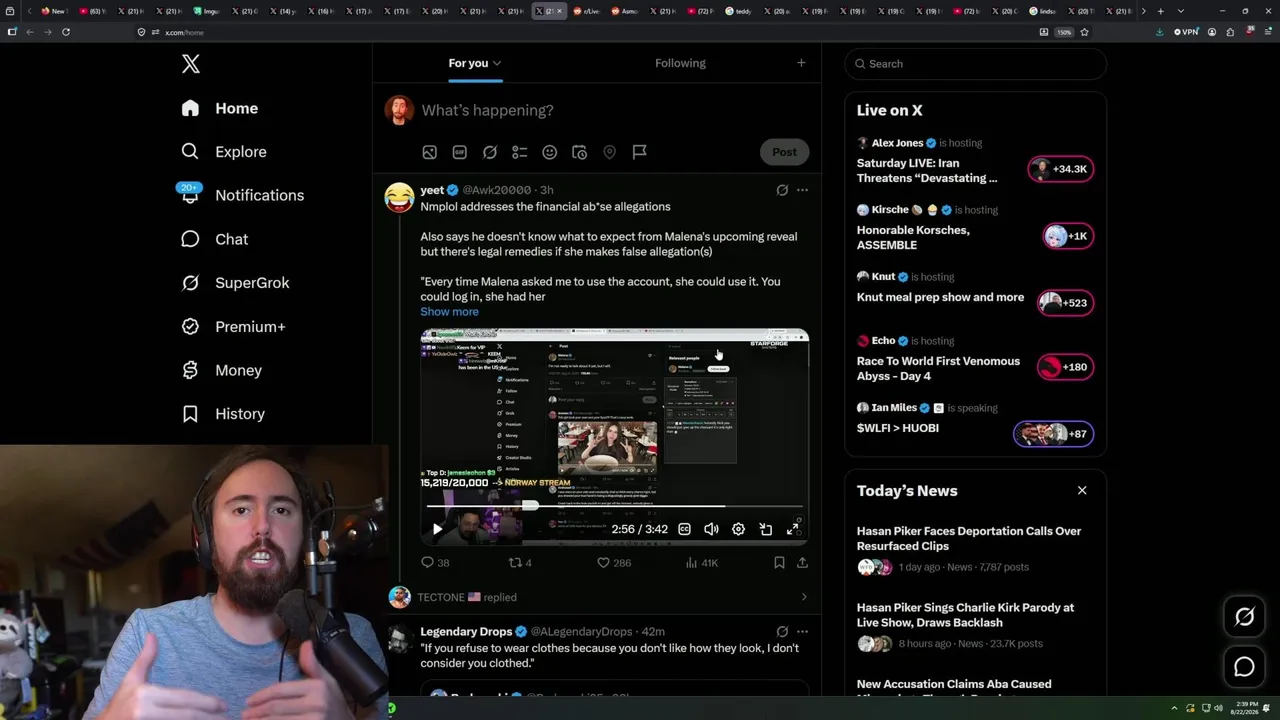Bookmark yeet's post
1280x720 pixels.
tap(779, 563)
